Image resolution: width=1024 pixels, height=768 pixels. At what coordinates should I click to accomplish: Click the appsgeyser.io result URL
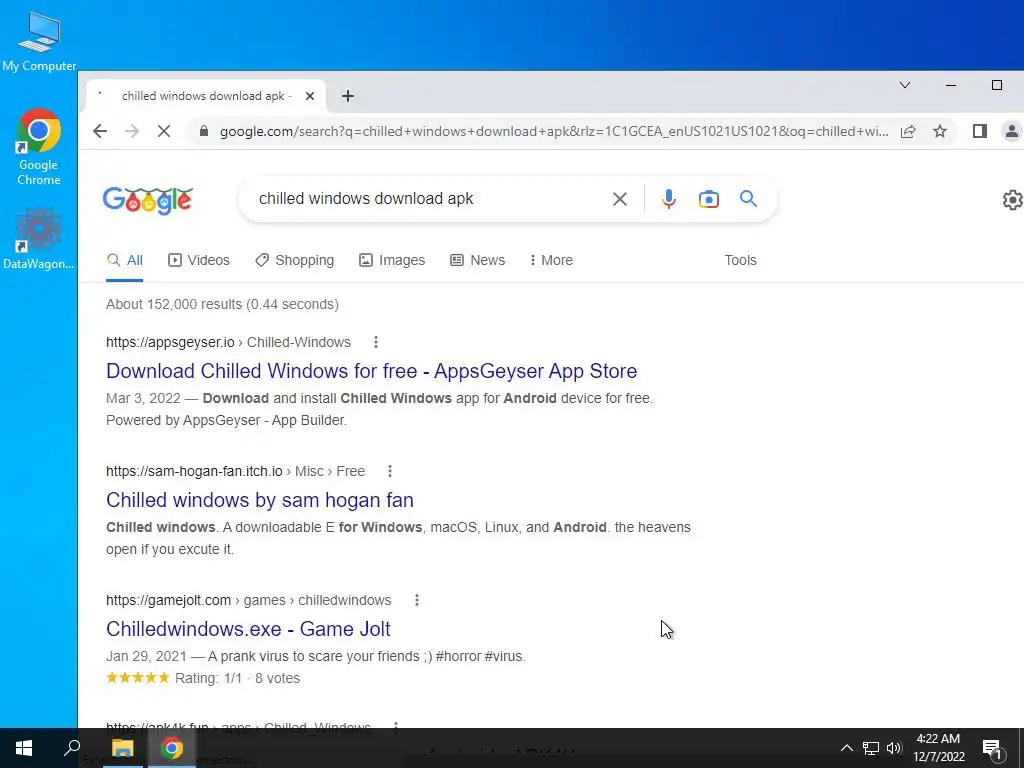point(229,342)
